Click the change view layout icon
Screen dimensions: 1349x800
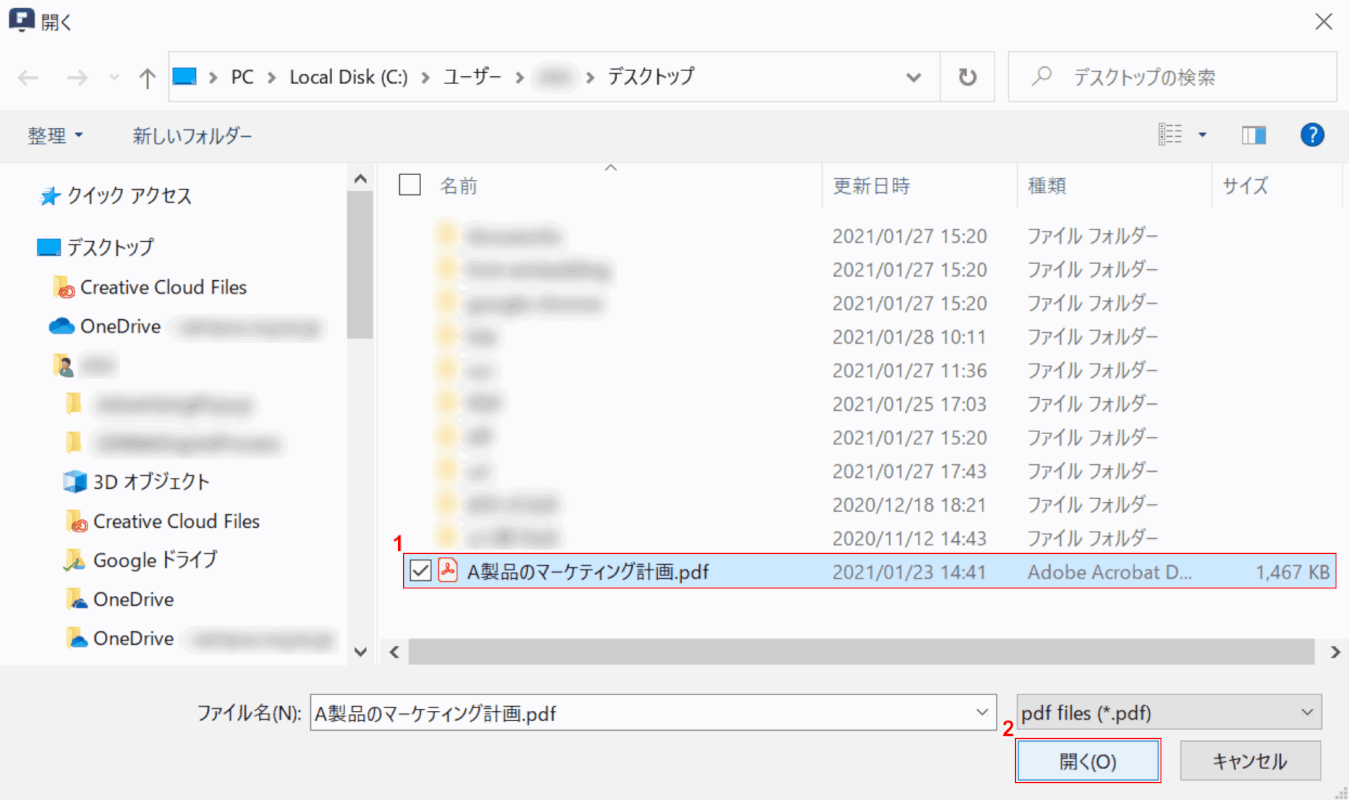(x=1171, y=135)
